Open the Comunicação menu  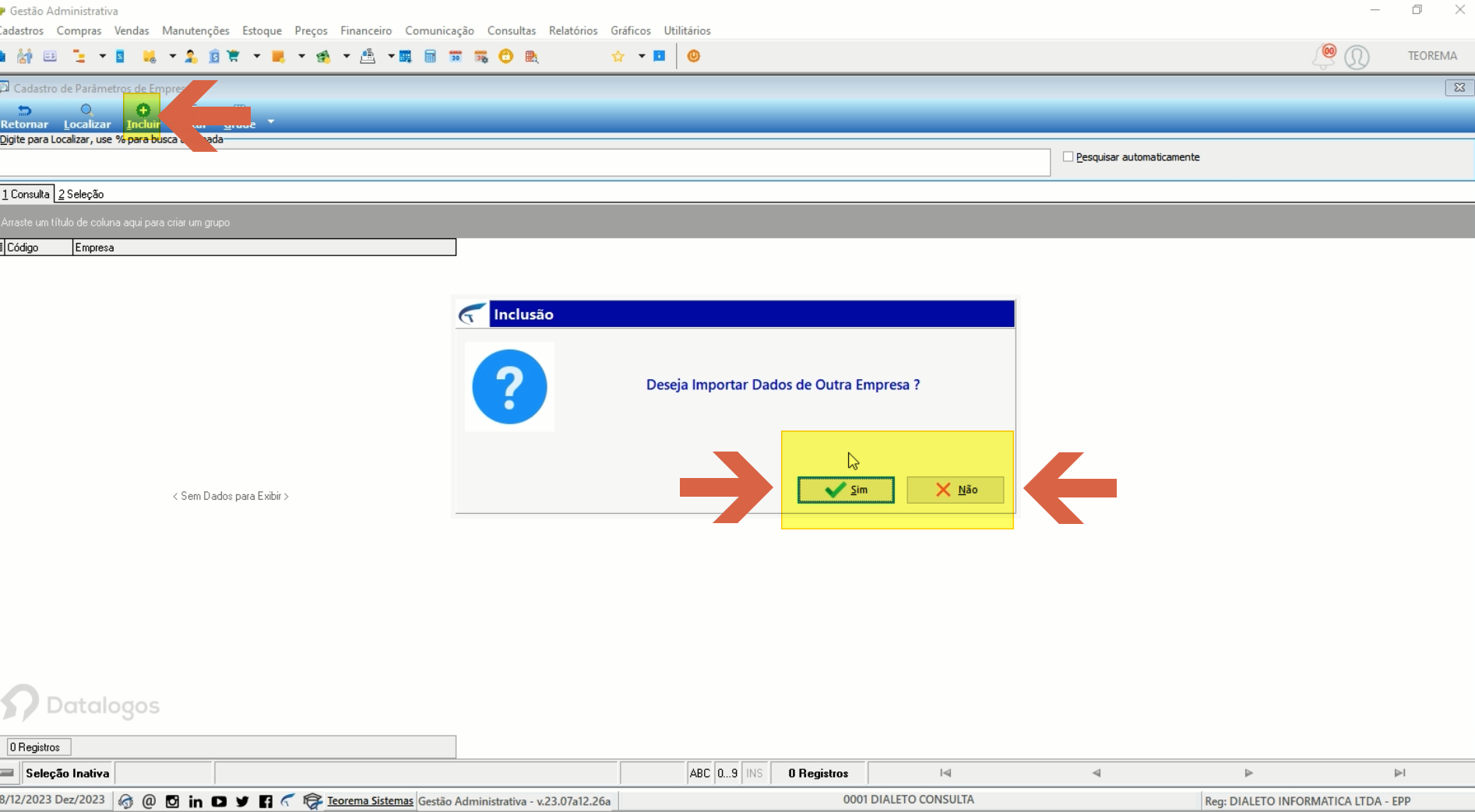tap(439, 30)
